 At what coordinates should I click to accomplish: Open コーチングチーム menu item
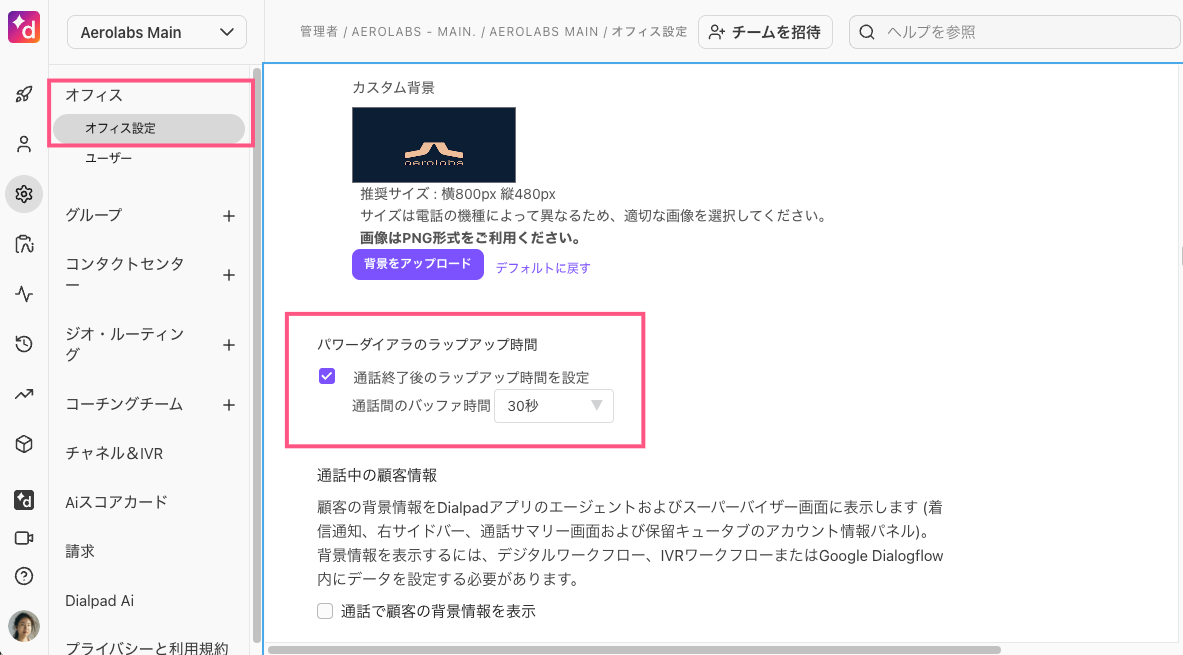pos(124,404)
